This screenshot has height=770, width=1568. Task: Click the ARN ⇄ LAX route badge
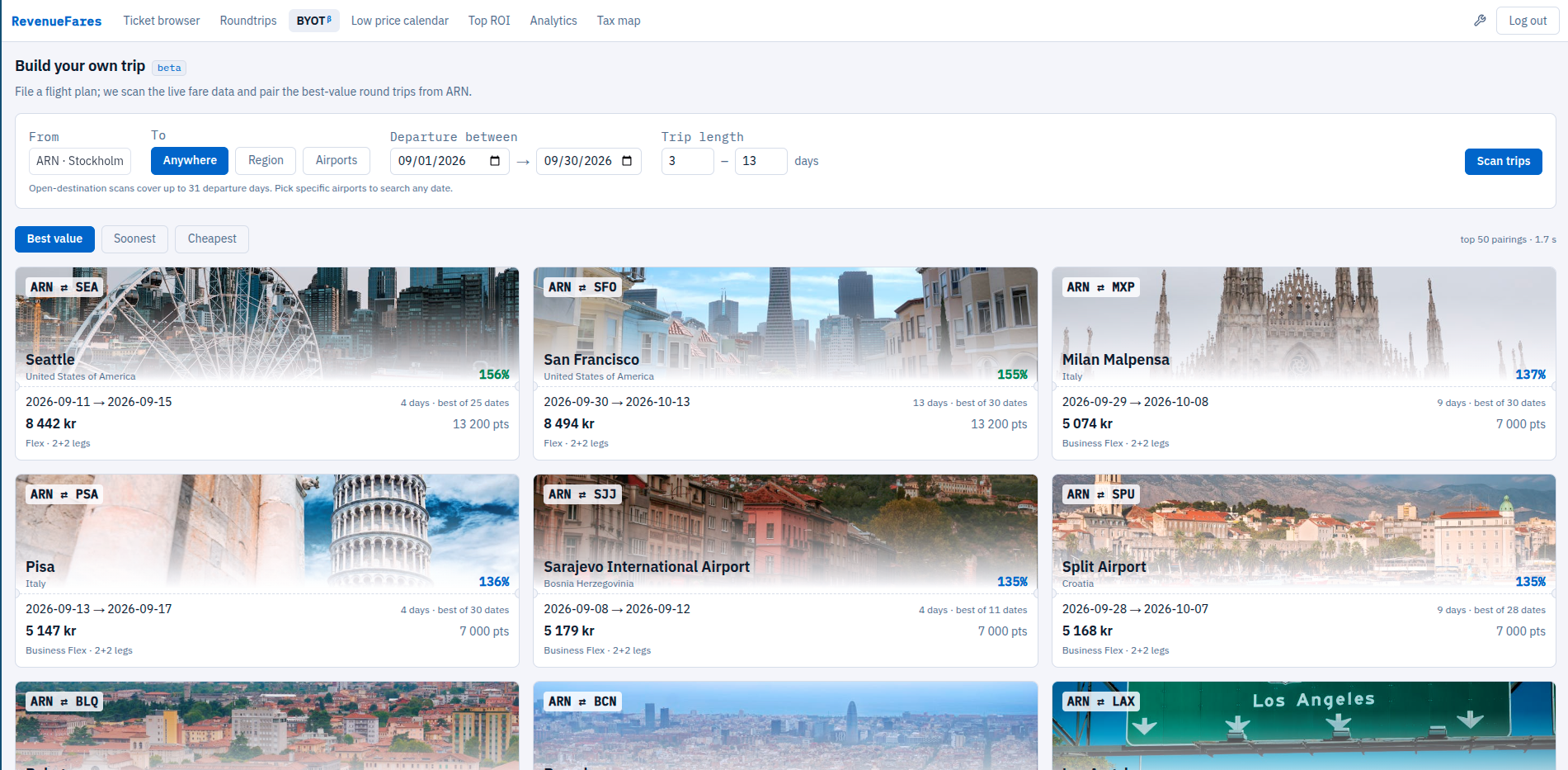pyautogui.click(x=1100, y=702)
